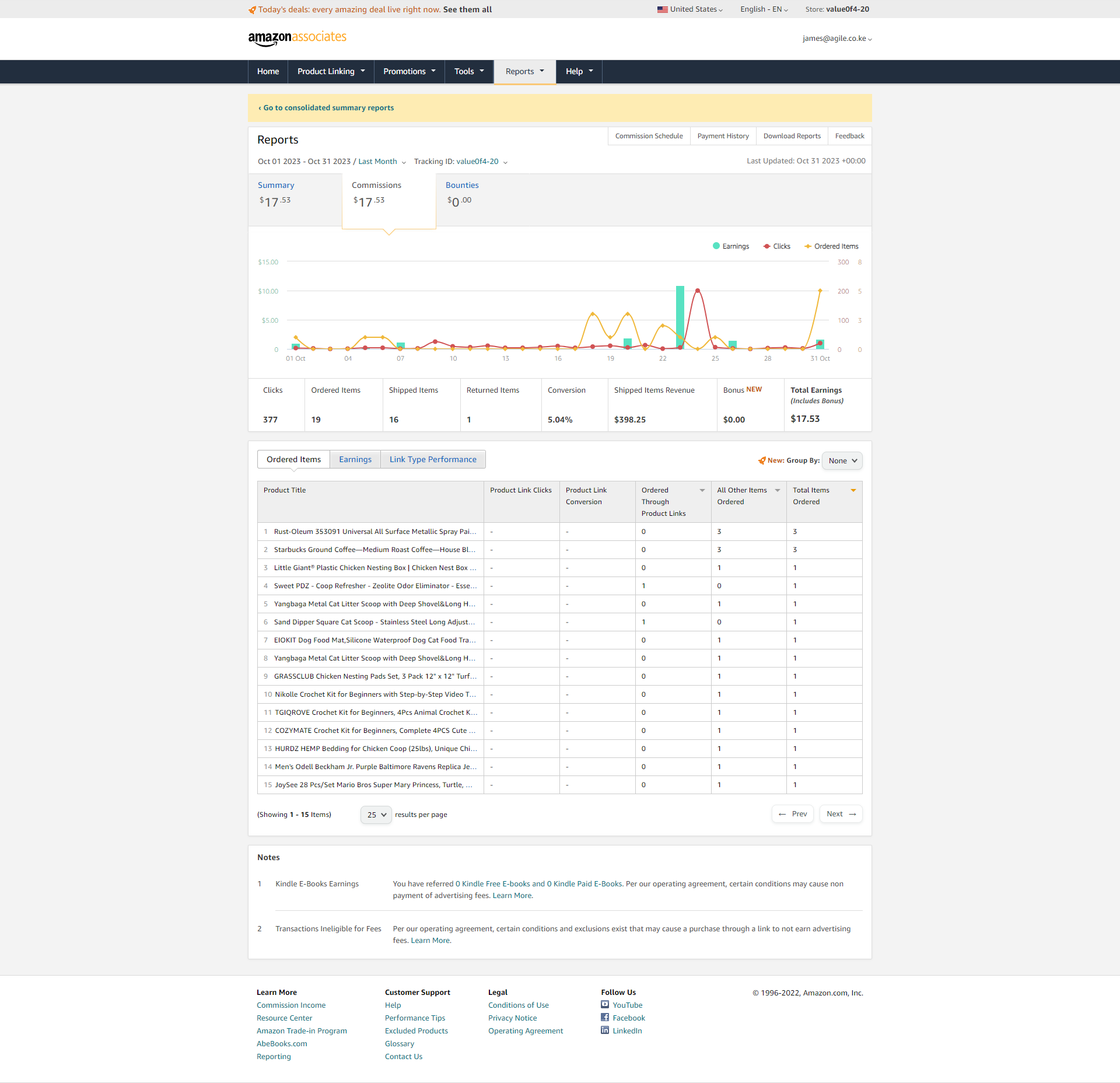Click the tall earnings bar on chart
The image size is (1120, 1083).
click(680, 317)
